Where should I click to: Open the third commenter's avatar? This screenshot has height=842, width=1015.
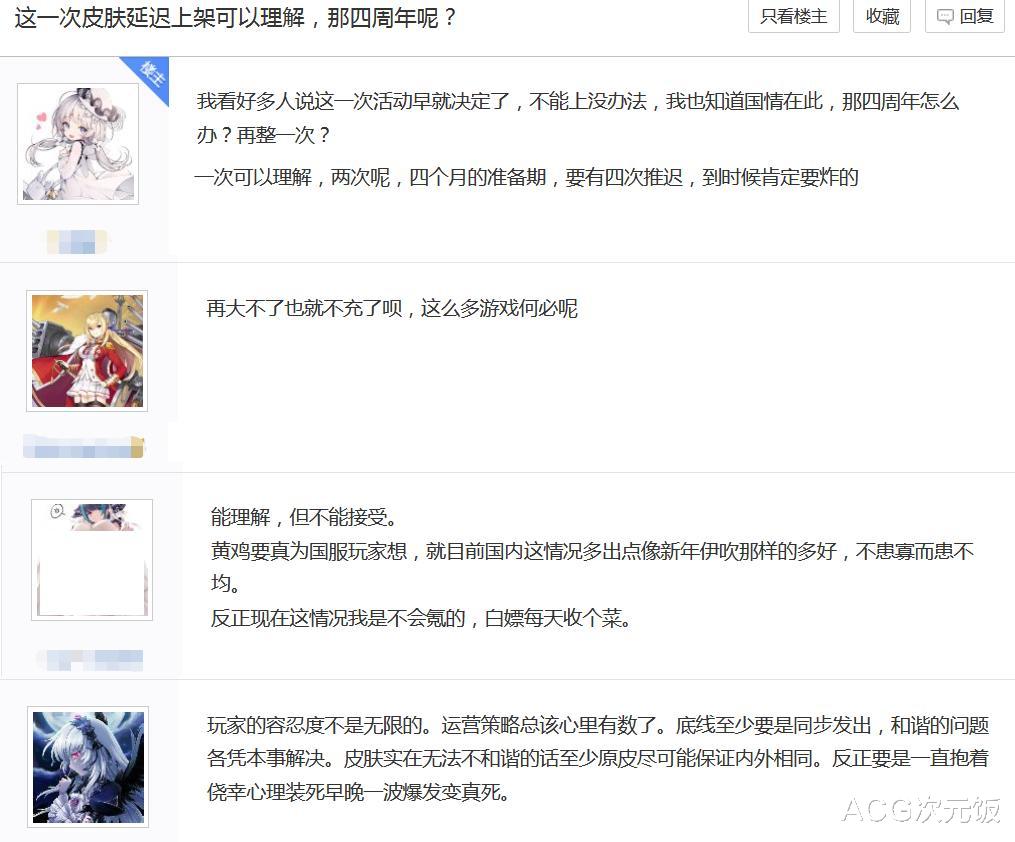pyautogui.click(x=91, y=558)
